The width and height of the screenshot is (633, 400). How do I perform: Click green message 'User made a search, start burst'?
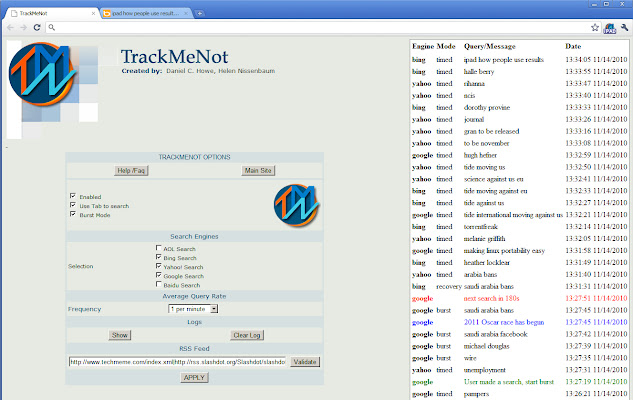509,382
